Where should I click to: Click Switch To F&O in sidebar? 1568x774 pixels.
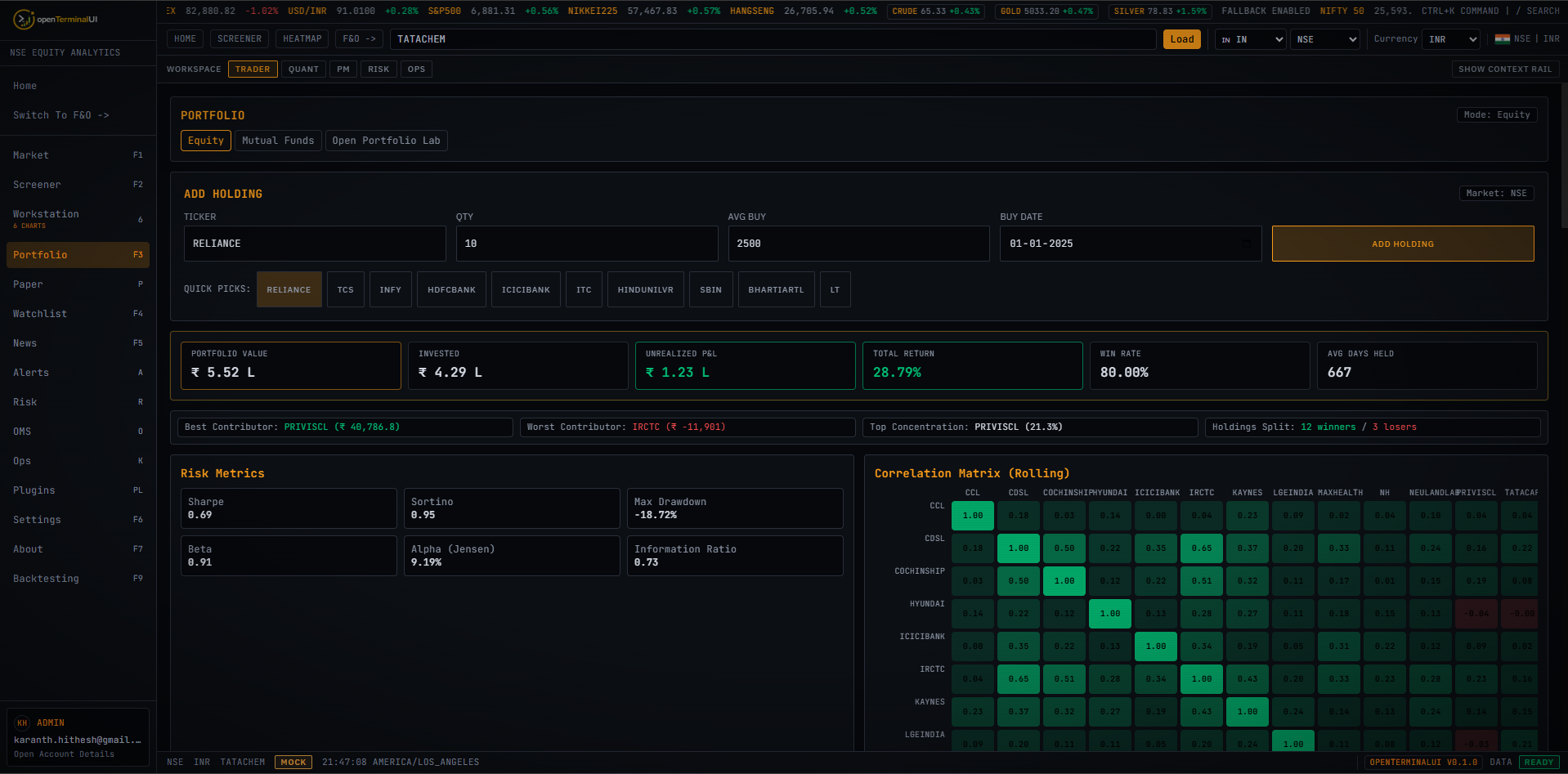point(78,115)
